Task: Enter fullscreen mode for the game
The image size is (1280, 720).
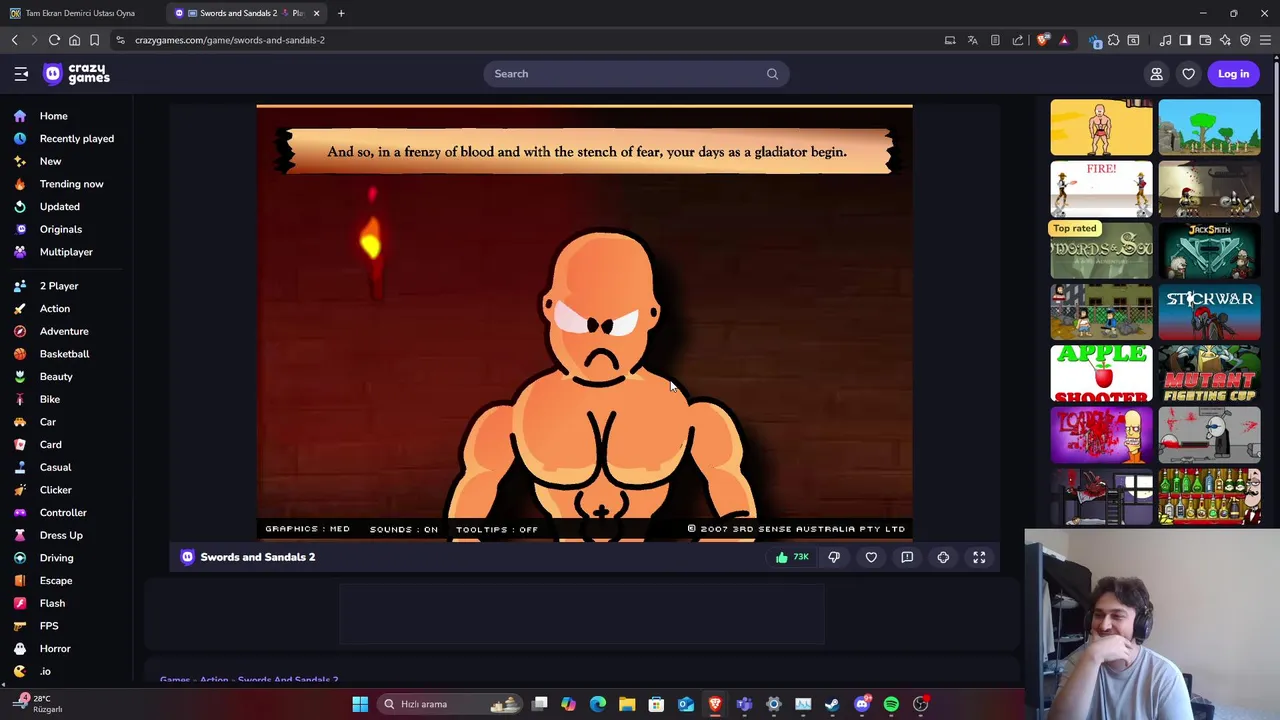Action: [979, 557]
